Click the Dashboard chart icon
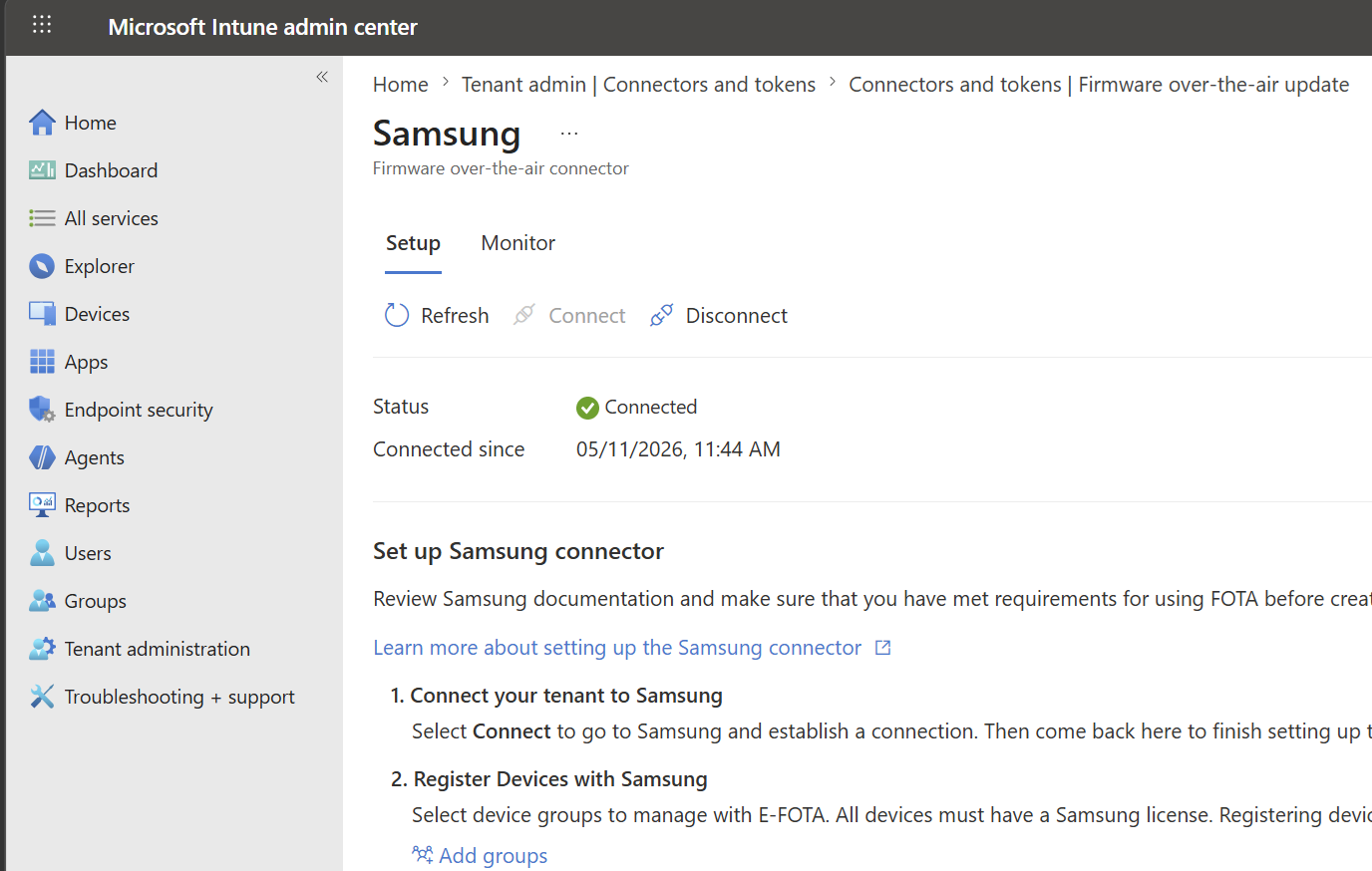The image size is (1372, 871). [x=42, y=170]
